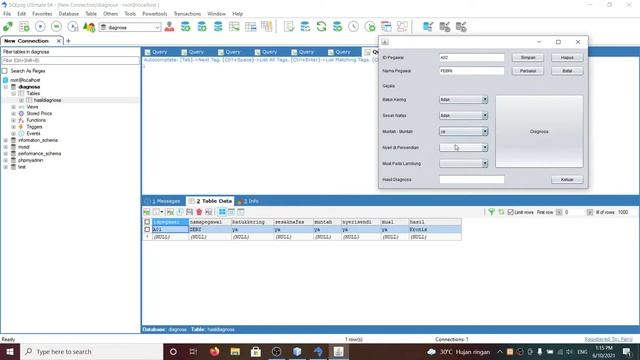Add a new connection tab with plus

[x=68, y=41]
